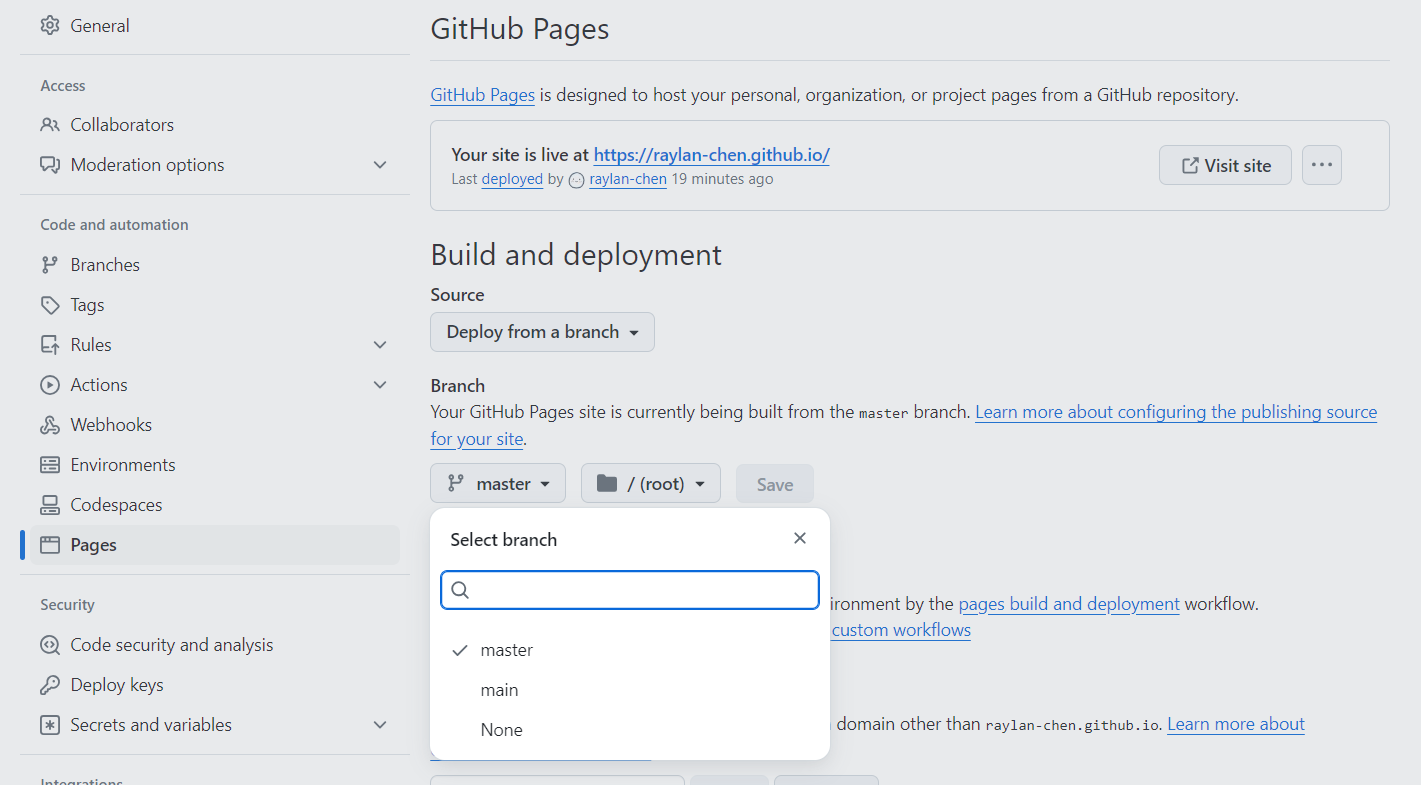Image resolution: width=1421 pixels, height=785 pixels.
Task: Click the Select branch popup title
Action: click(x=503, y=539)
